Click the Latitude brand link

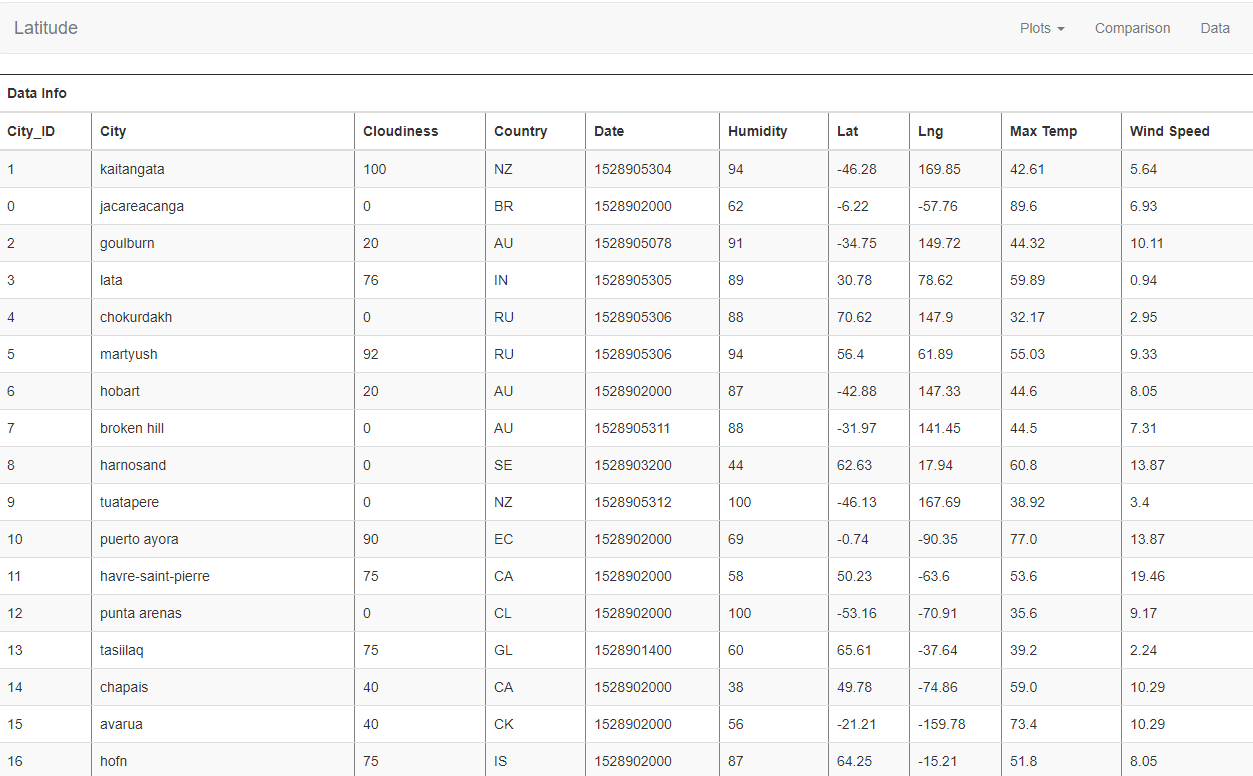tap(46, 28)
